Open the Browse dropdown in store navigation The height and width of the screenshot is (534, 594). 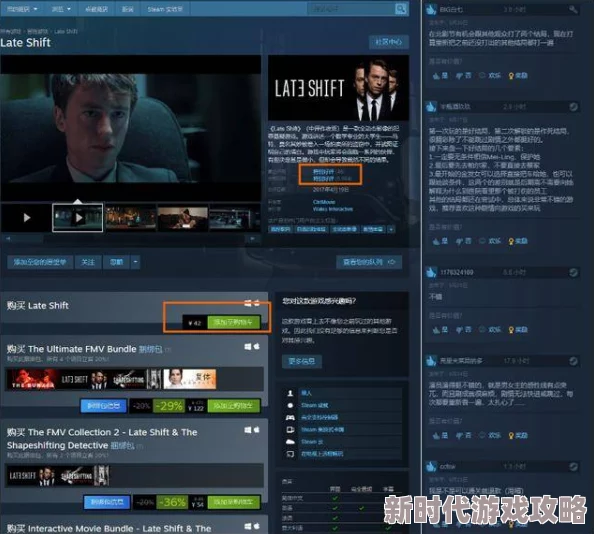point(61,9)
